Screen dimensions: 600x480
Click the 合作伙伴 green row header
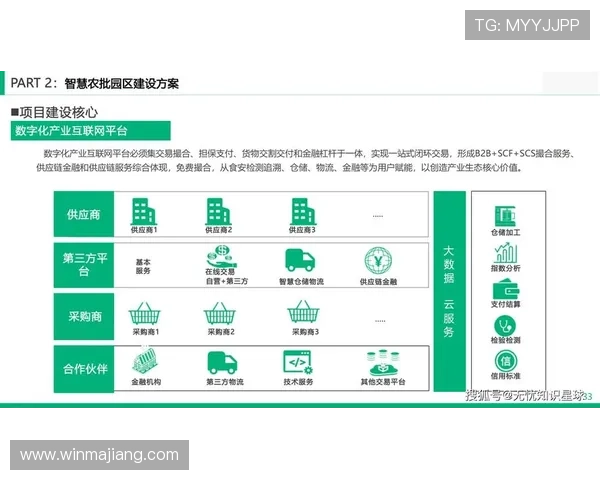pyautogui.click(x=84, y=369)
